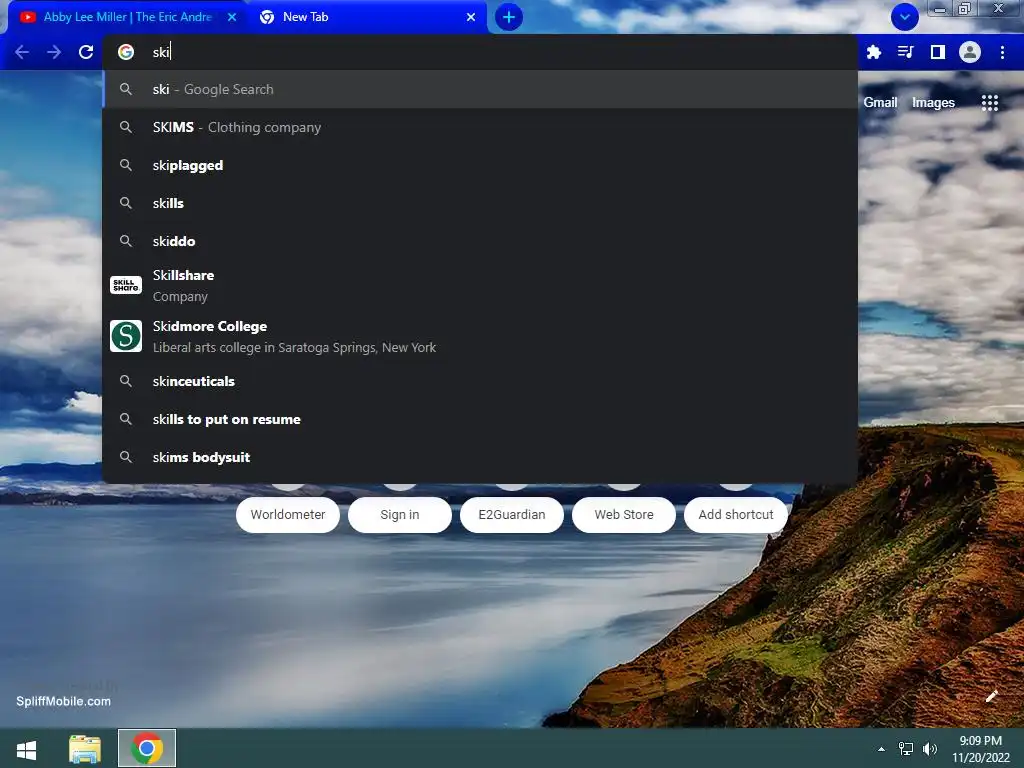
Task: Click Add shortcut
Action: (736, 515)
